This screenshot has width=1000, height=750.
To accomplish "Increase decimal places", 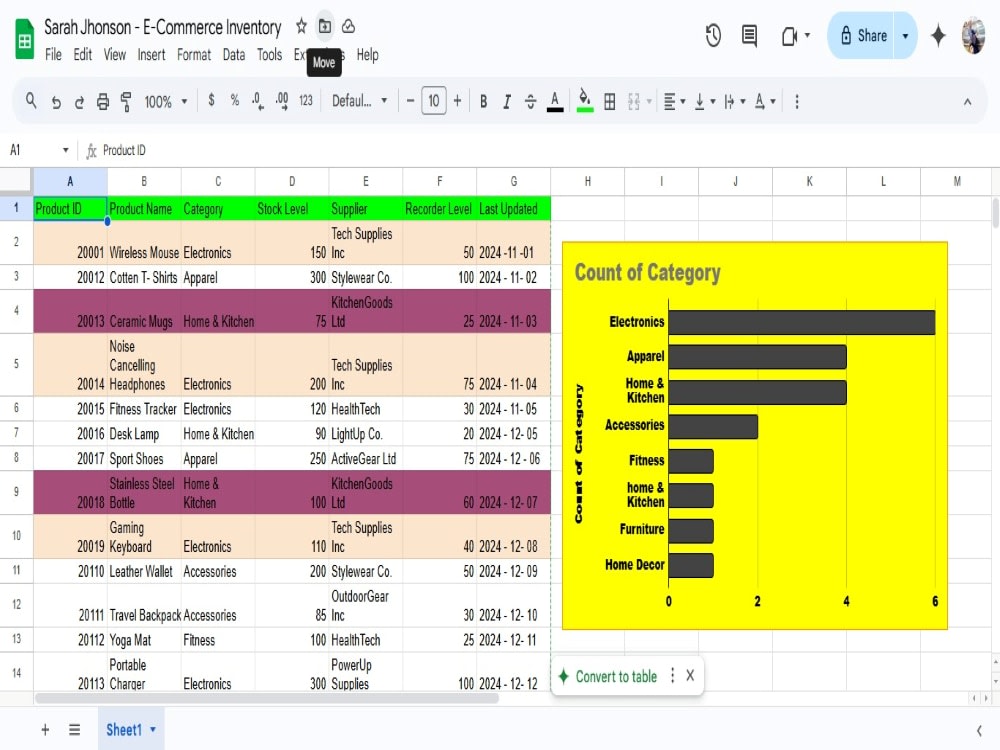I will pyautogui.click(x=282, y=101).
